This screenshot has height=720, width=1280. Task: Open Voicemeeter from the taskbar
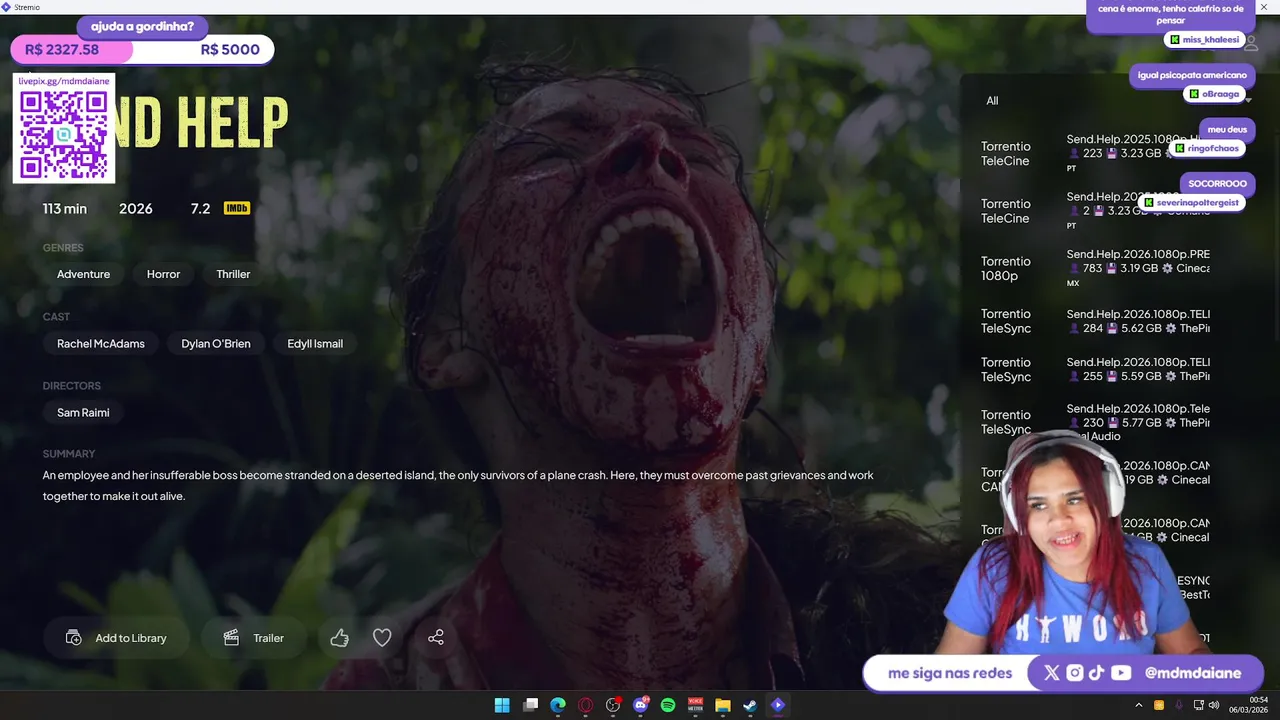[695, 705]
